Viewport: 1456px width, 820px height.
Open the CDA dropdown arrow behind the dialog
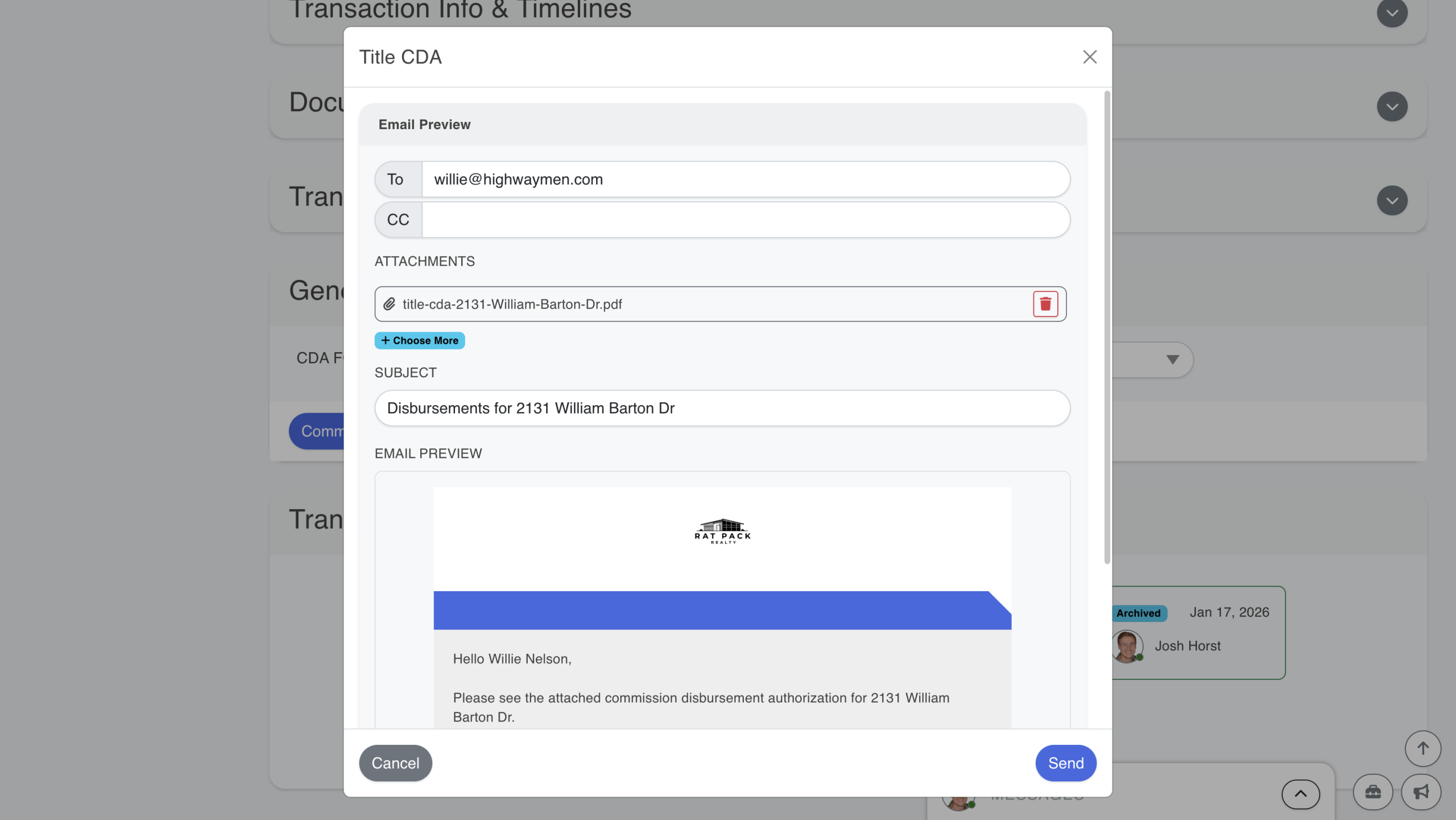click(1172, 360)
